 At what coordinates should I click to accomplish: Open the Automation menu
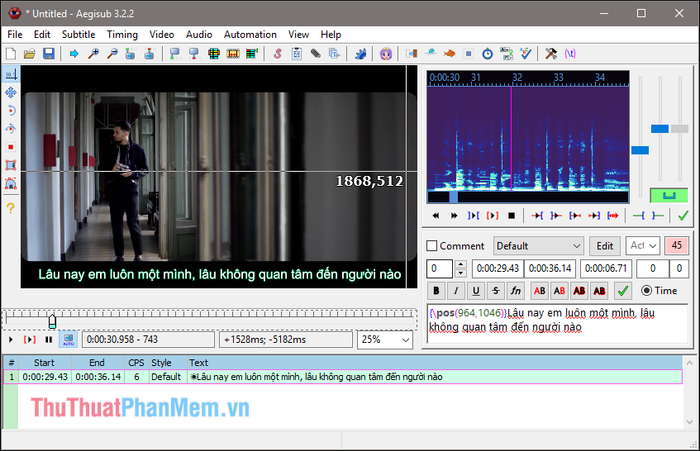pos(250,34)
